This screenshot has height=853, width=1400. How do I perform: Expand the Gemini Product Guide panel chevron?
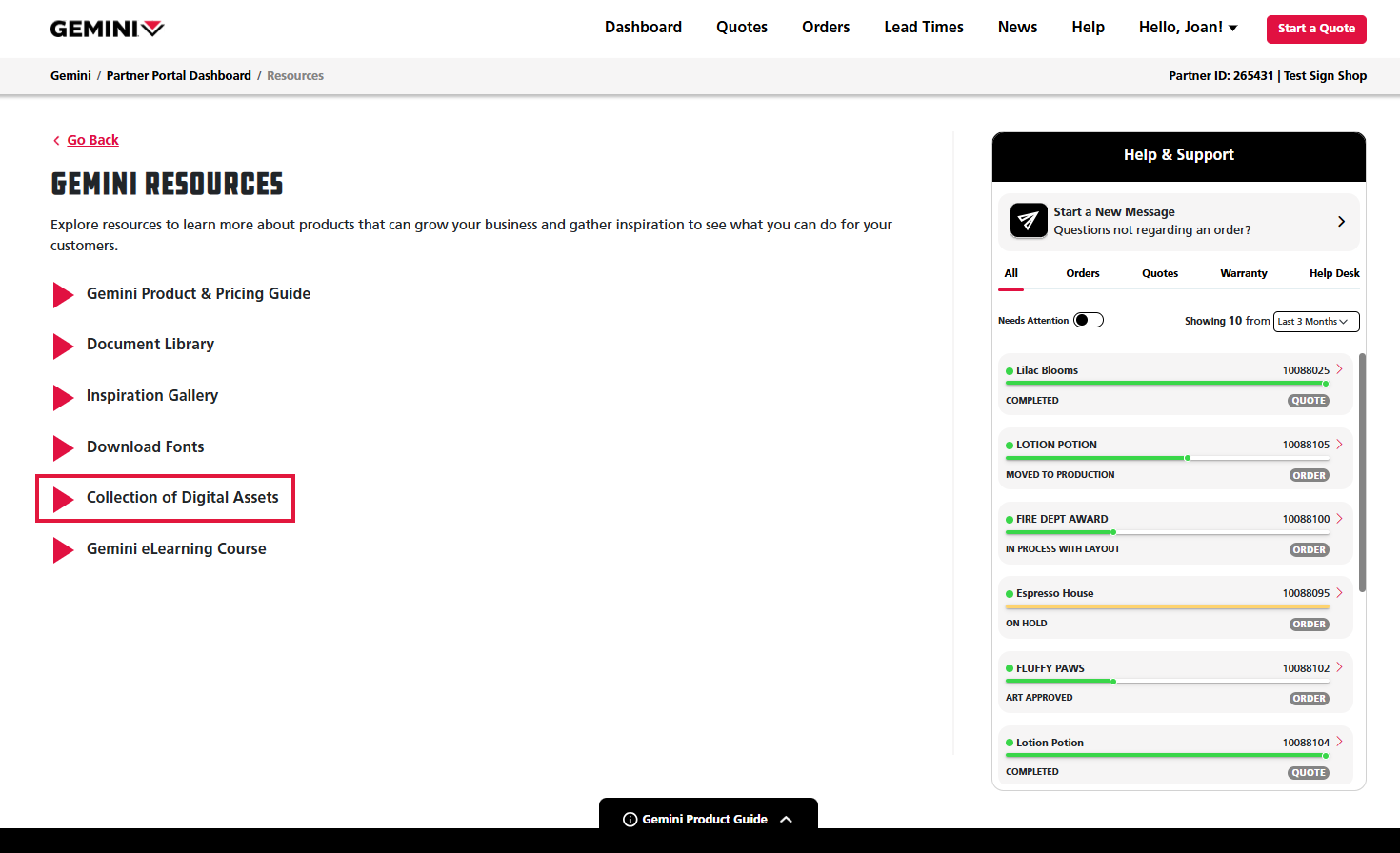point(786,820)
